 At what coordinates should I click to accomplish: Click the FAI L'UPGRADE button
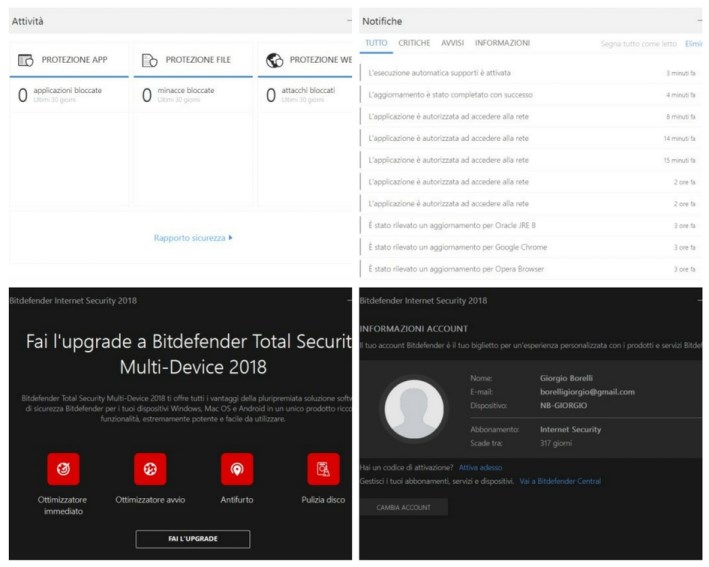(x=193, y=539)
